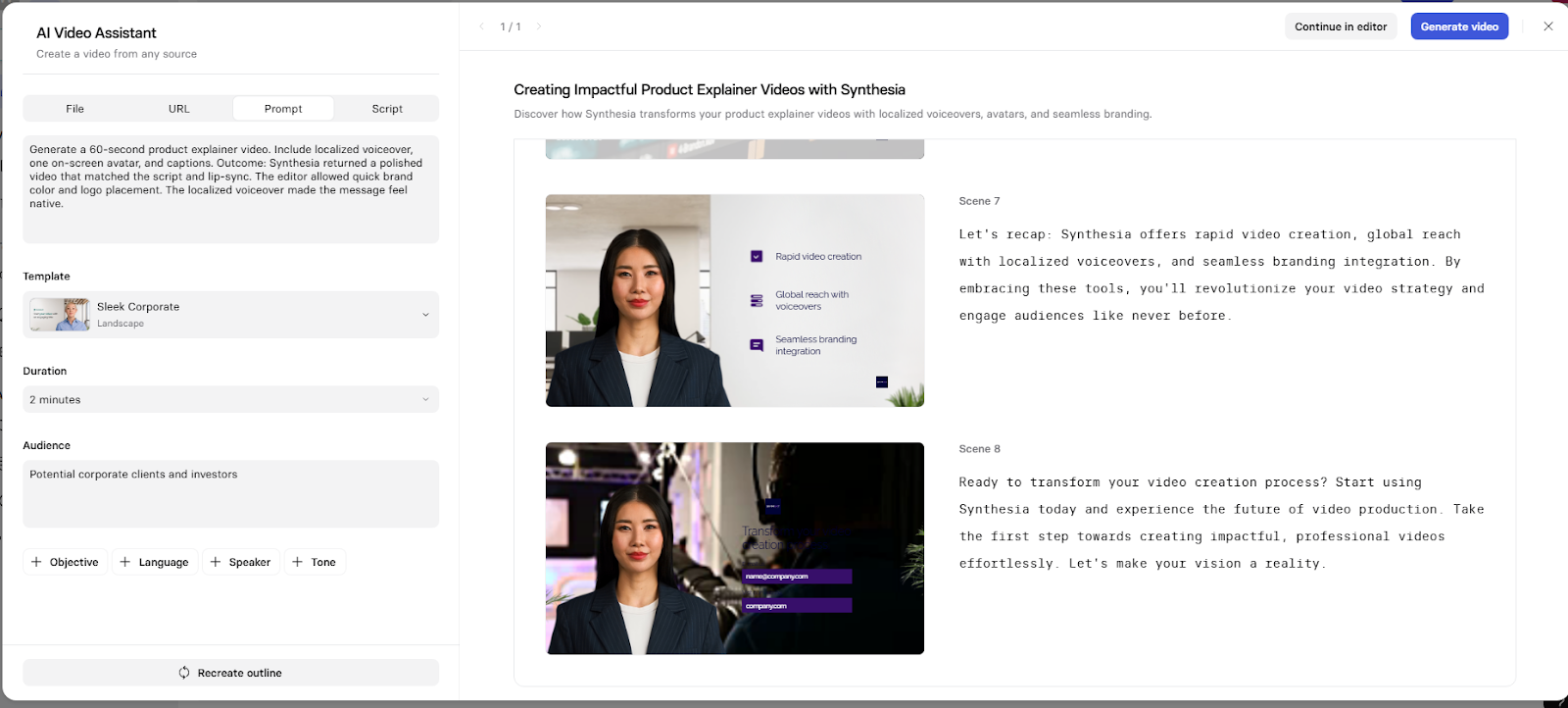
Task: Click the refresh icon on Recreate outline
Action: 184,673
